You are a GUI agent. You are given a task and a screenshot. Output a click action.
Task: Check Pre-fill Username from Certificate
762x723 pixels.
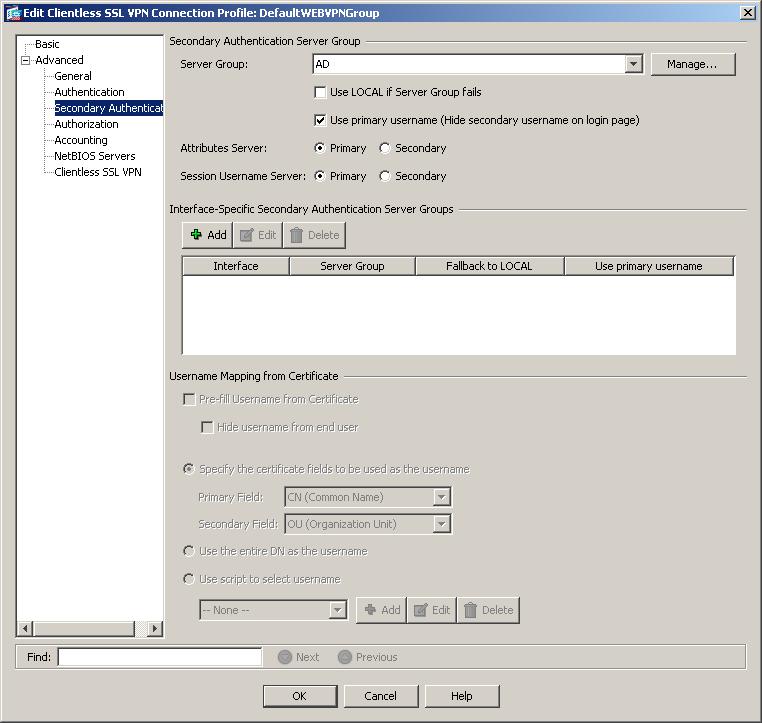pos(189,399)
